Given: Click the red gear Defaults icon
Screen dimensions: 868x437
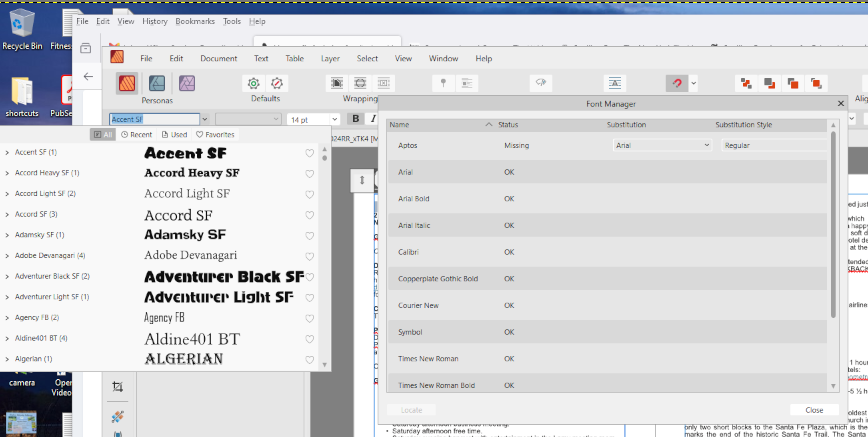Looking at the screenshot, I should tap(277, 83).
